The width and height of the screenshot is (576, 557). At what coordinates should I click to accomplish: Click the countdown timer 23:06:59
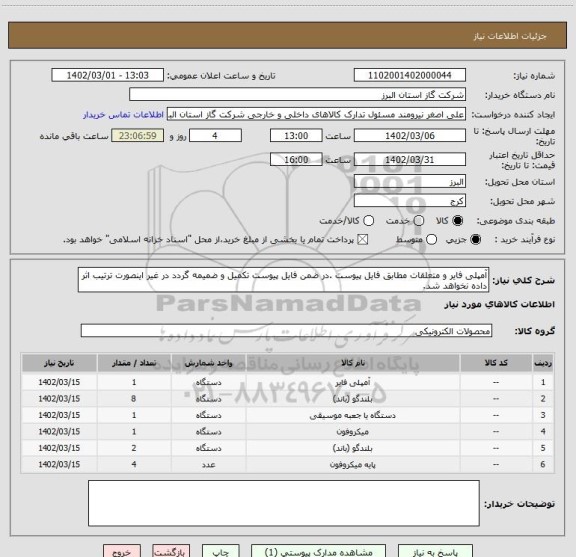coord(138,136)
